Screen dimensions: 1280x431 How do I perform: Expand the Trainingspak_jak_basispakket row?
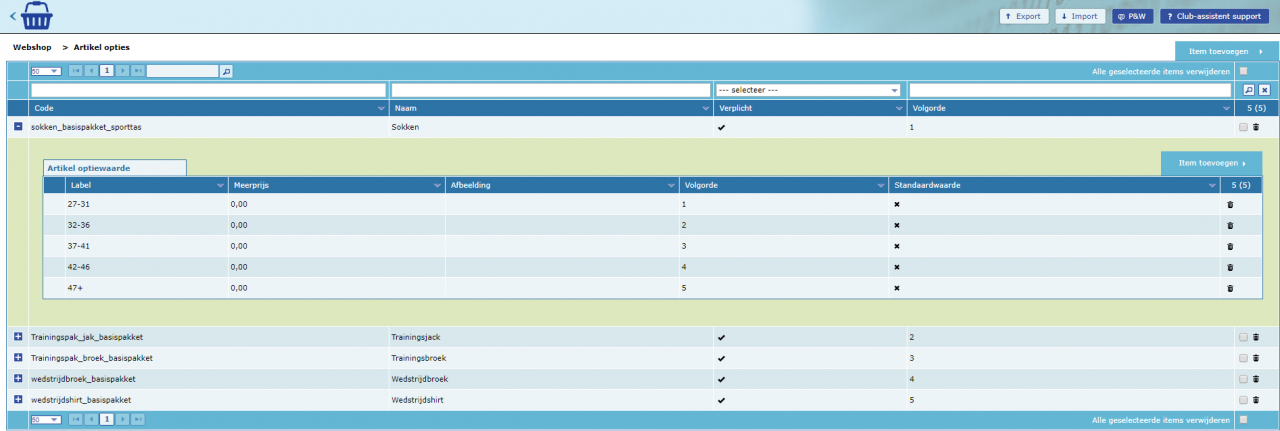coord(18,337)
